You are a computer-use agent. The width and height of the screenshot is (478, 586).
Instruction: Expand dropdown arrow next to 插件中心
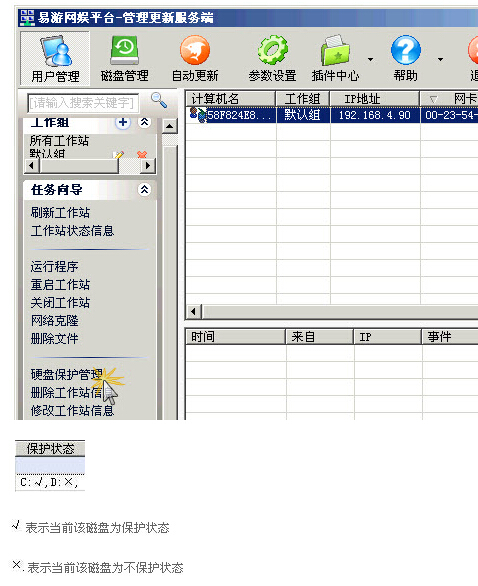tap(370, 59)
